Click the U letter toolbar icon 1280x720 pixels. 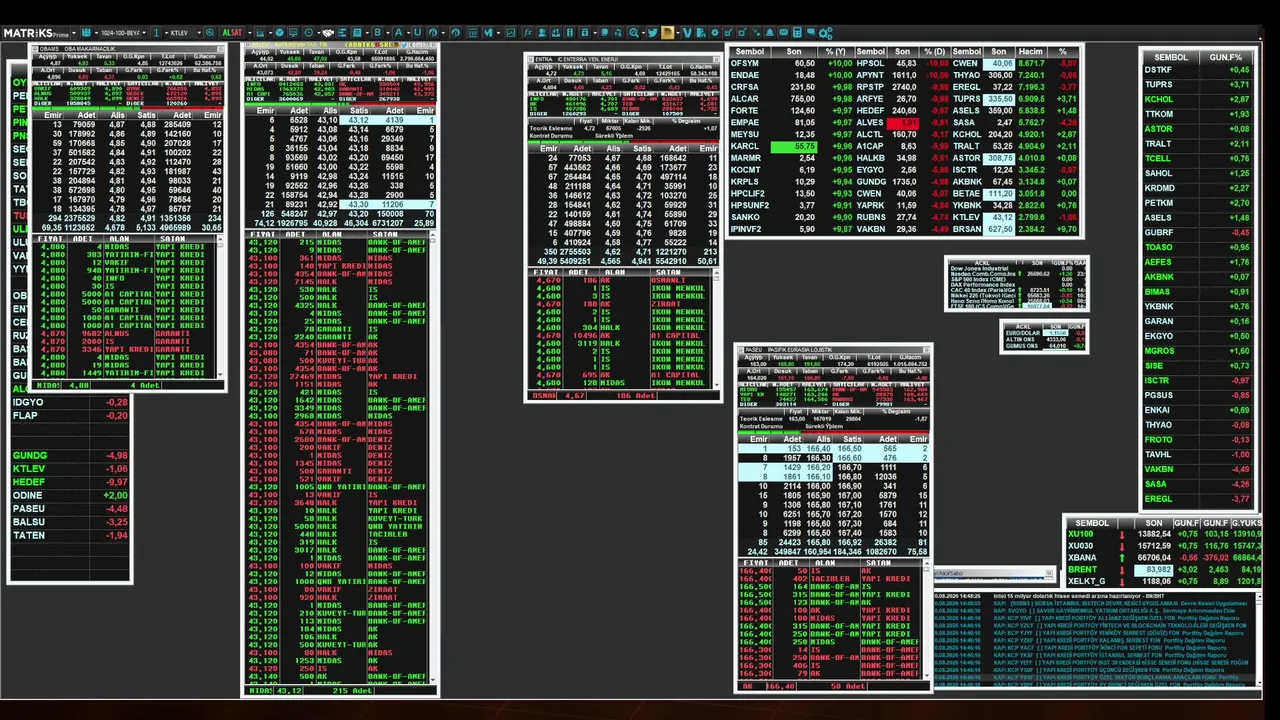417,33
